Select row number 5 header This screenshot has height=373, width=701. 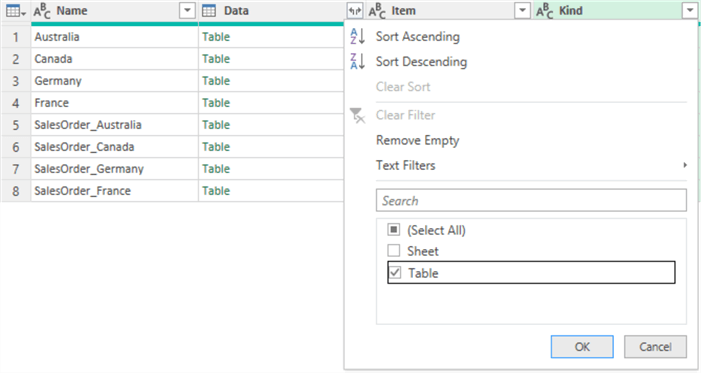(16, 125)
